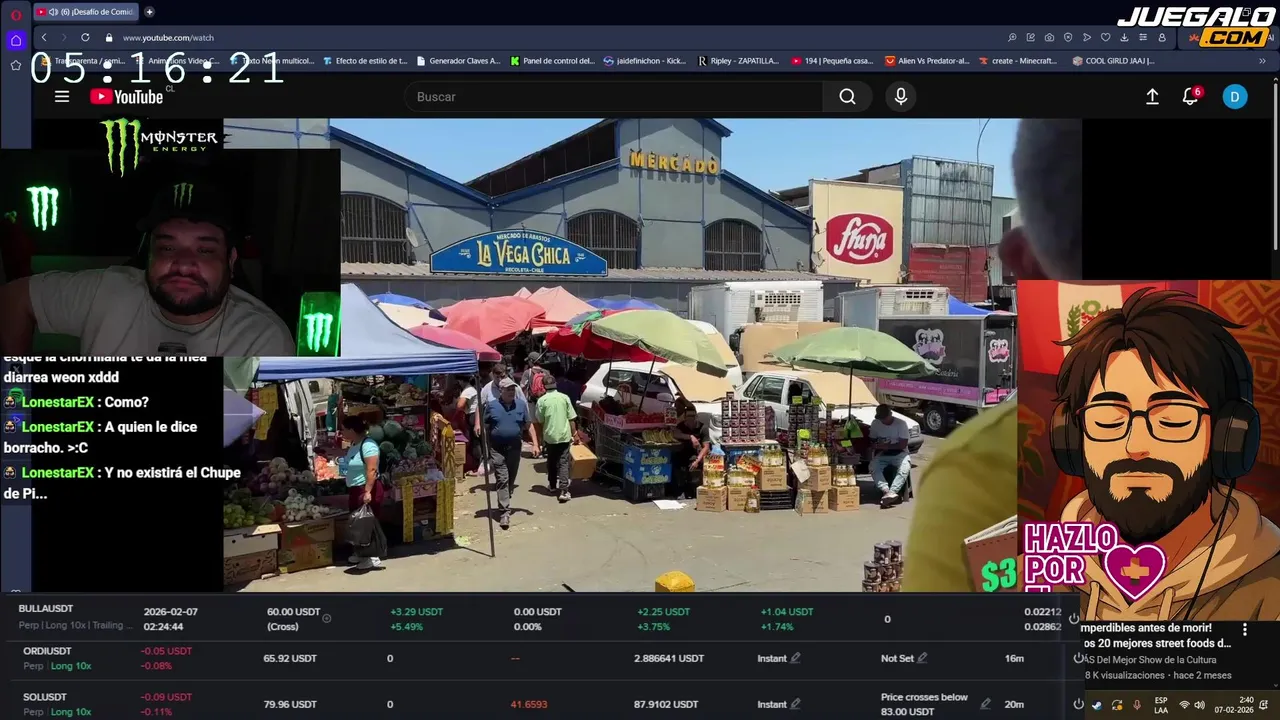Open the Opera main menu logo
The width and height of the screenshot is (1280, 720).
click(x=15, y=13)
